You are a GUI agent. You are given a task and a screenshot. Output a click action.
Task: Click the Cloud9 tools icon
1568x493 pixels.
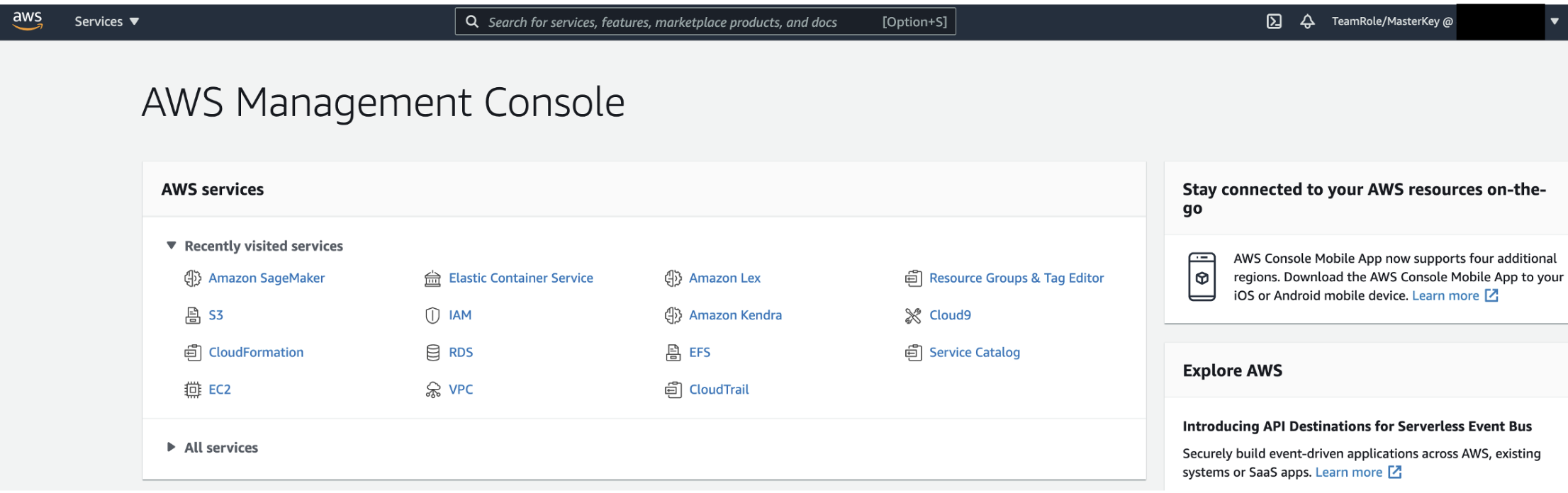point(913,315)
